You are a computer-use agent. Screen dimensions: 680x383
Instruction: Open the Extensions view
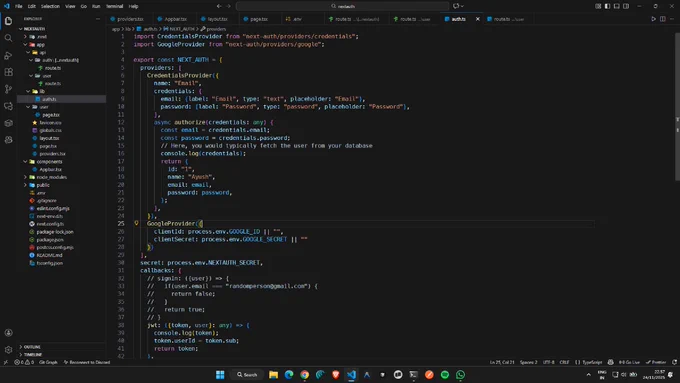[x=8, y=72]
